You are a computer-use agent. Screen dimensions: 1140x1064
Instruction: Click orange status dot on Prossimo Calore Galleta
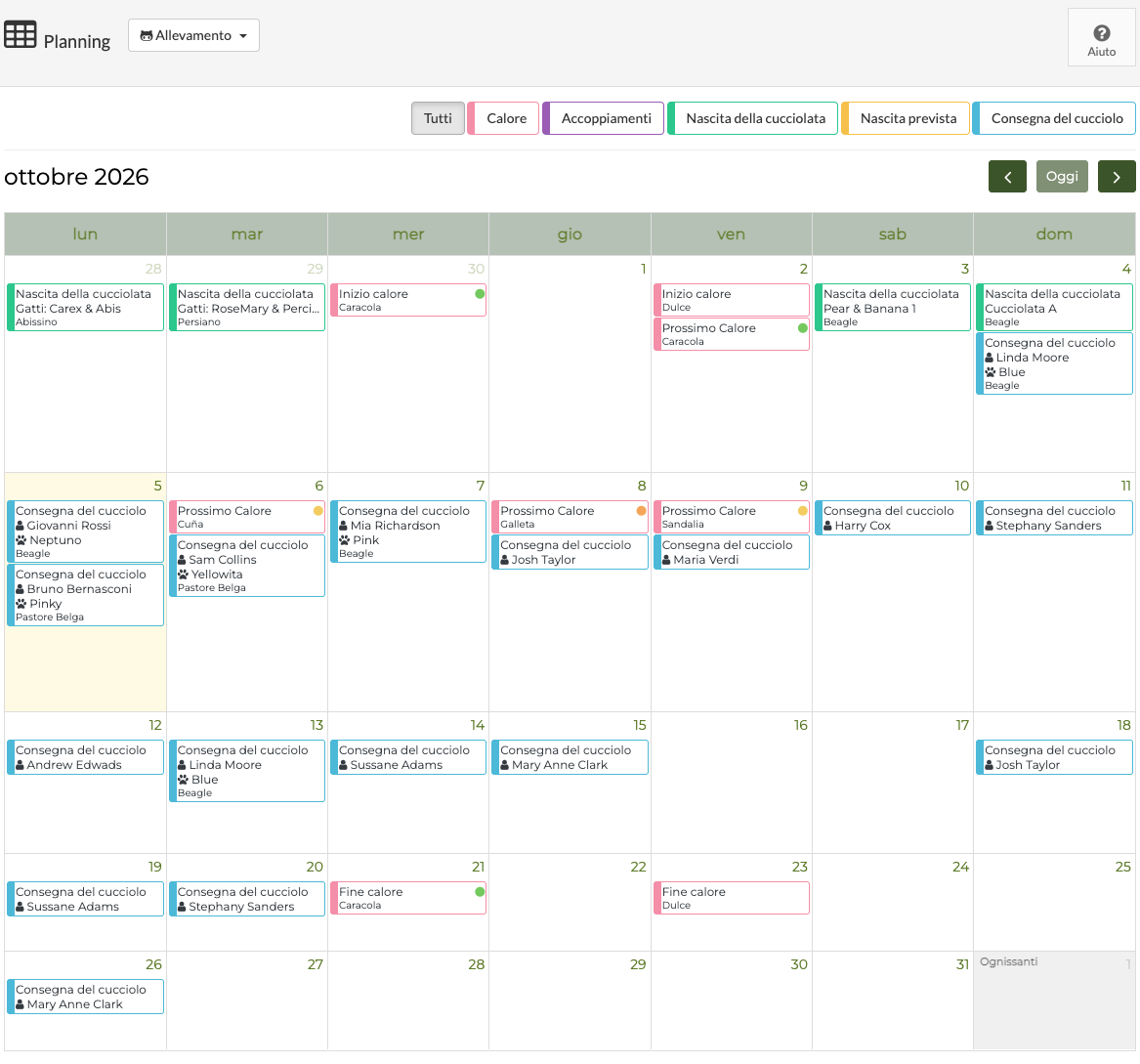[641, 511]
